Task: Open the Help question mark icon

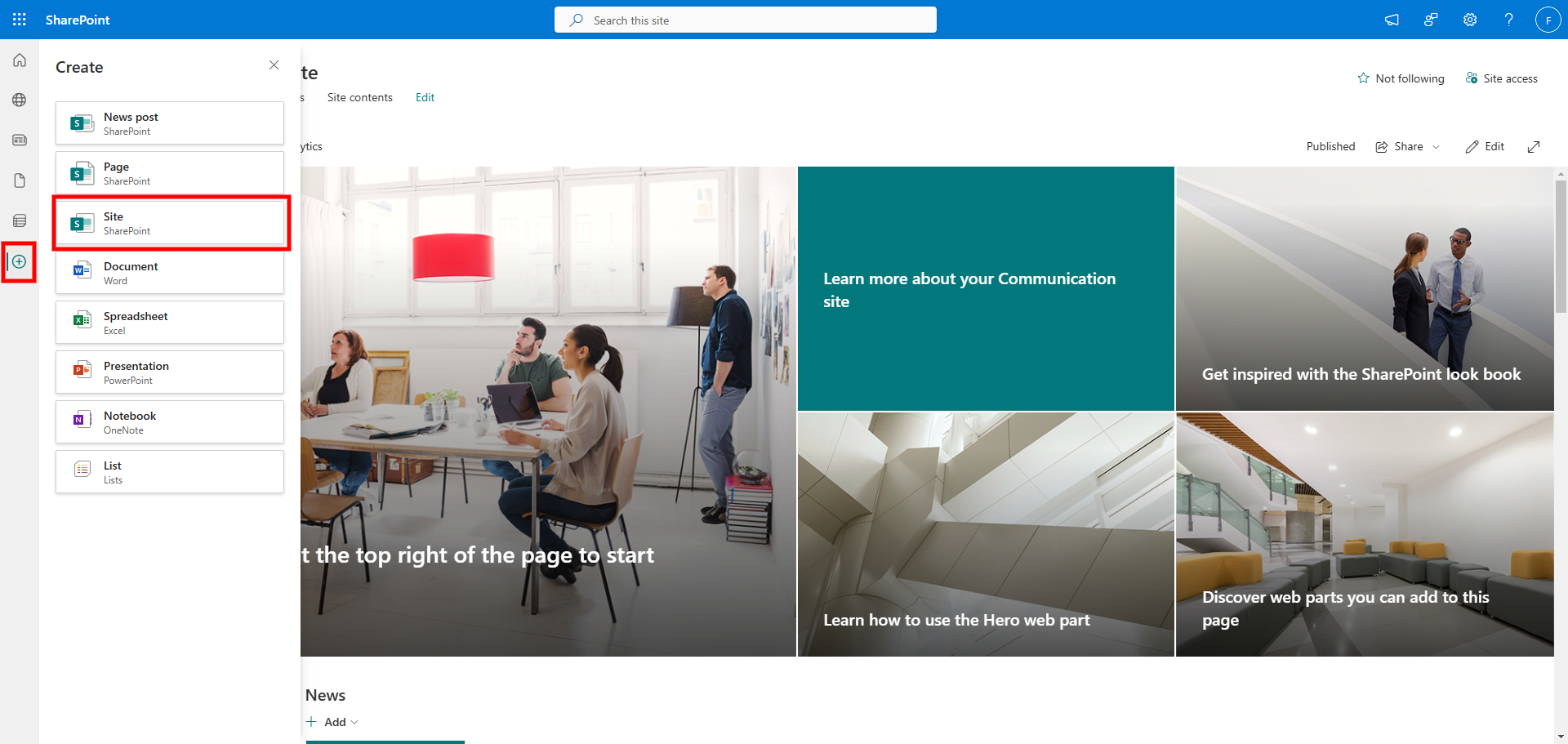Action: (1509, 20)
